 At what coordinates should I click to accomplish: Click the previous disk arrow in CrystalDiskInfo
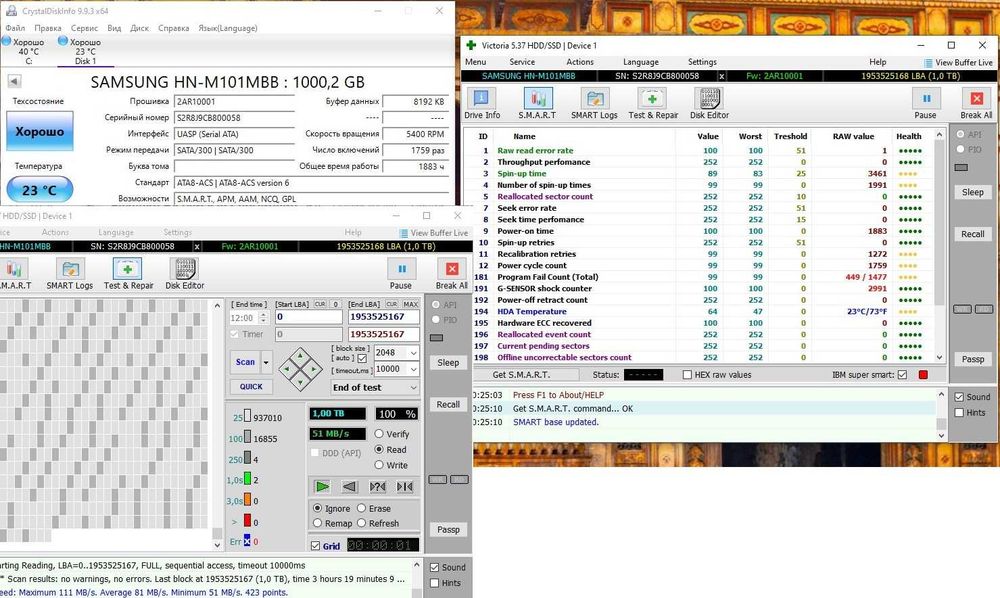pos(14,81)
